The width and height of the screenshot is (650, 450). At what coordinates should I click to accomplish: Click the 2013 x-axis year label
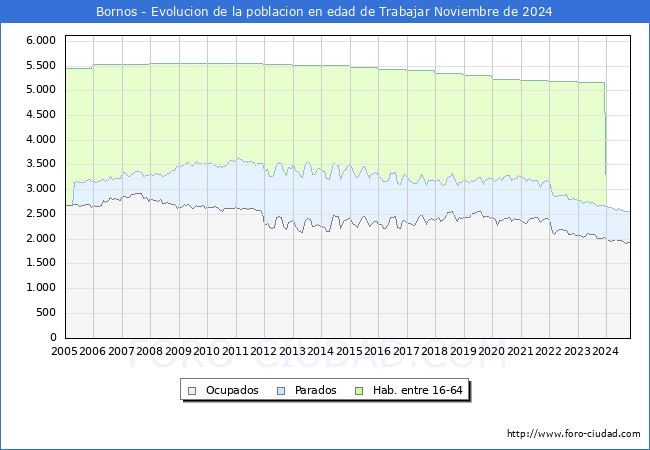tap(292, 351)
